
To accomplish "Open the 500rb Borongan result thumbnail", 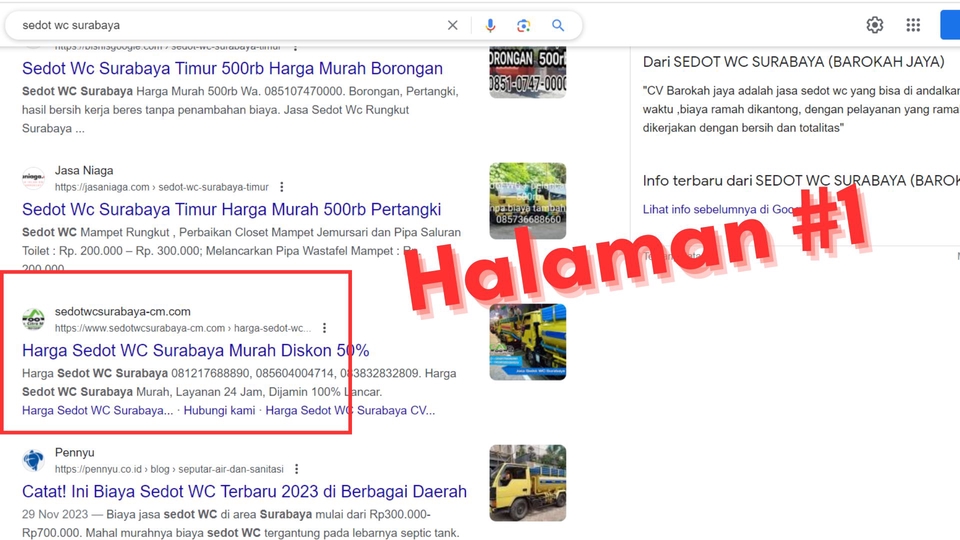I will [x=528, y=72].
